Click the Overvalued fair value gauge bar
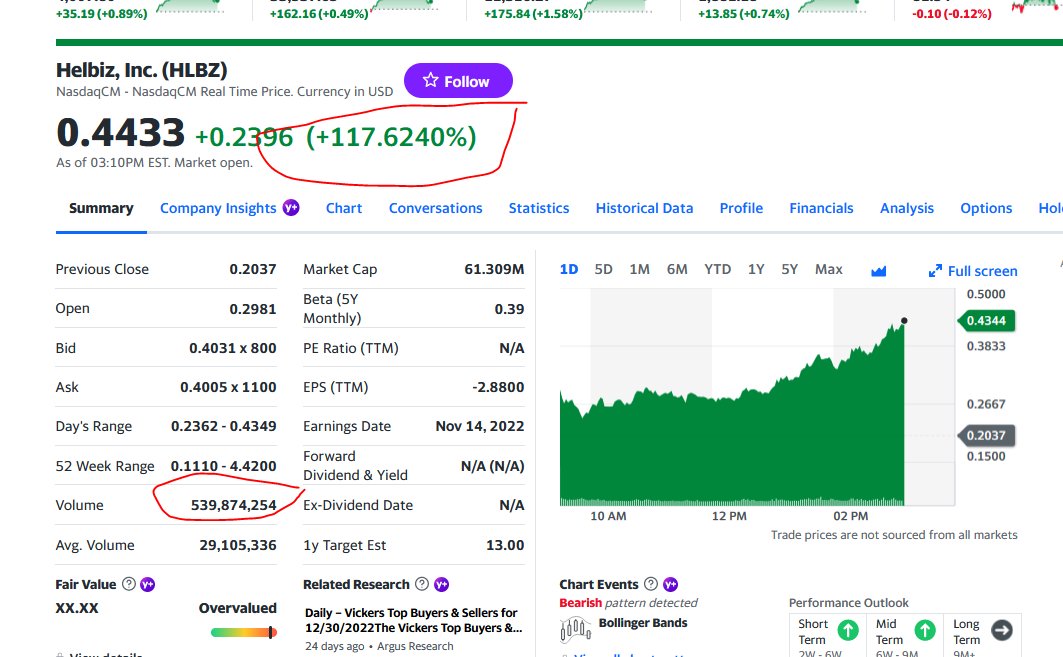The width and height of the screenshot is (1063, 657). coord(243,632)
